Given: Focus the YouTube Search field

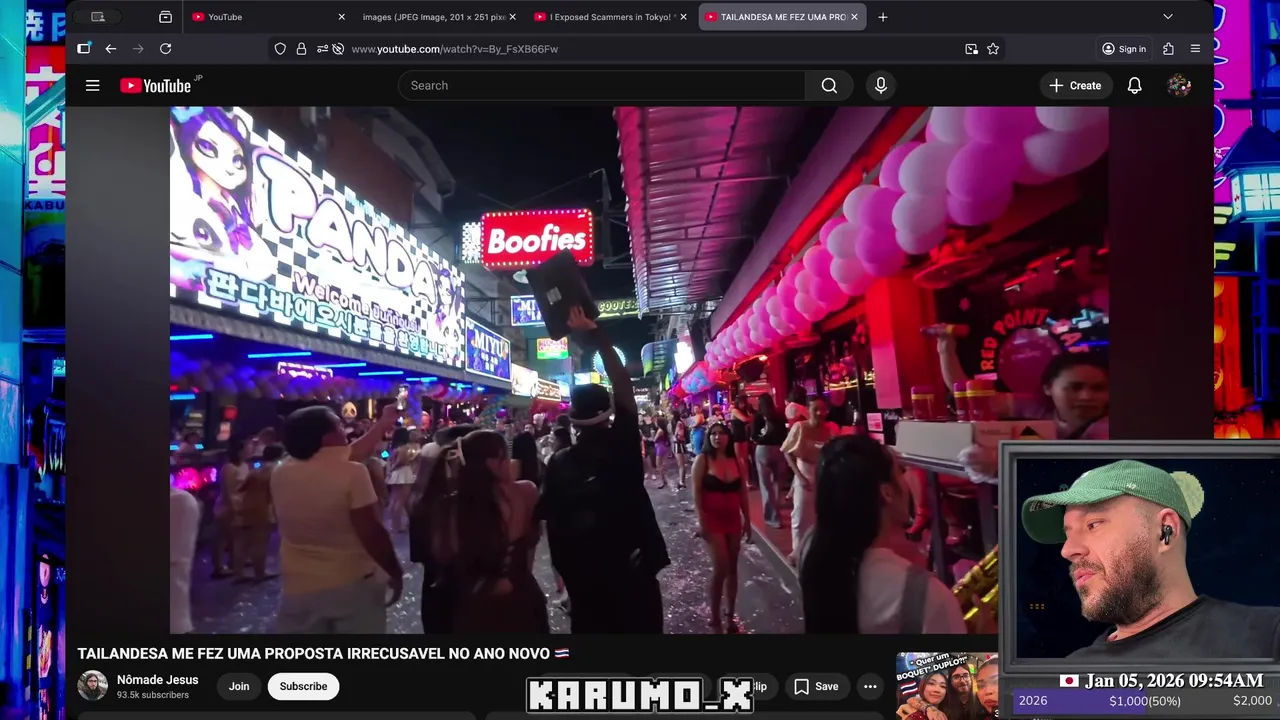Looking at the screenshot, I should tap(602, 86).
